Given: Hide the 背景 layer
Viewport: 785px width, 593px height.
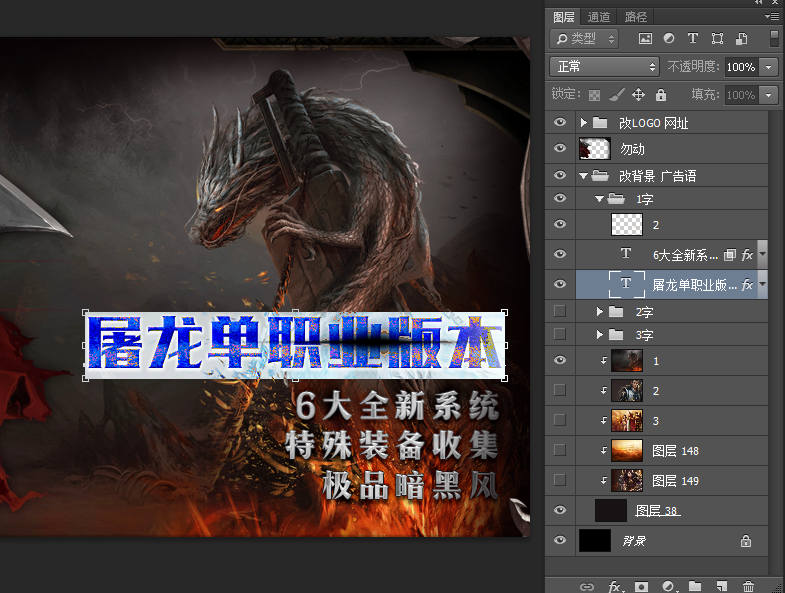Looking at the screenshot, I should tap(560, 540).
